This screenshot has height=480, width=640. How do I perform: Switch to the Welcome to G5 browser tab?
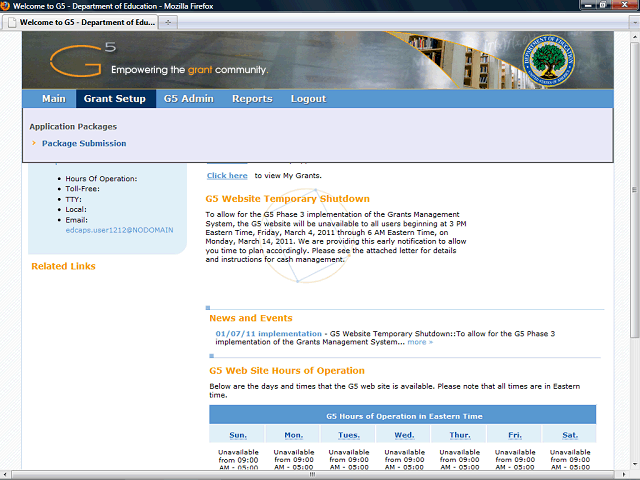[x=82, y=21]
